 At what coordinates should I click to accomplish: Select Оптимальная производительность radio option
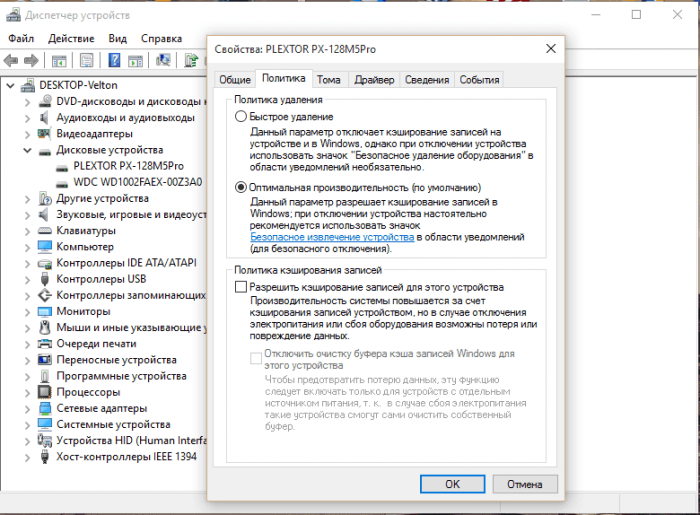pyautogui.click(x=240, y=187)
